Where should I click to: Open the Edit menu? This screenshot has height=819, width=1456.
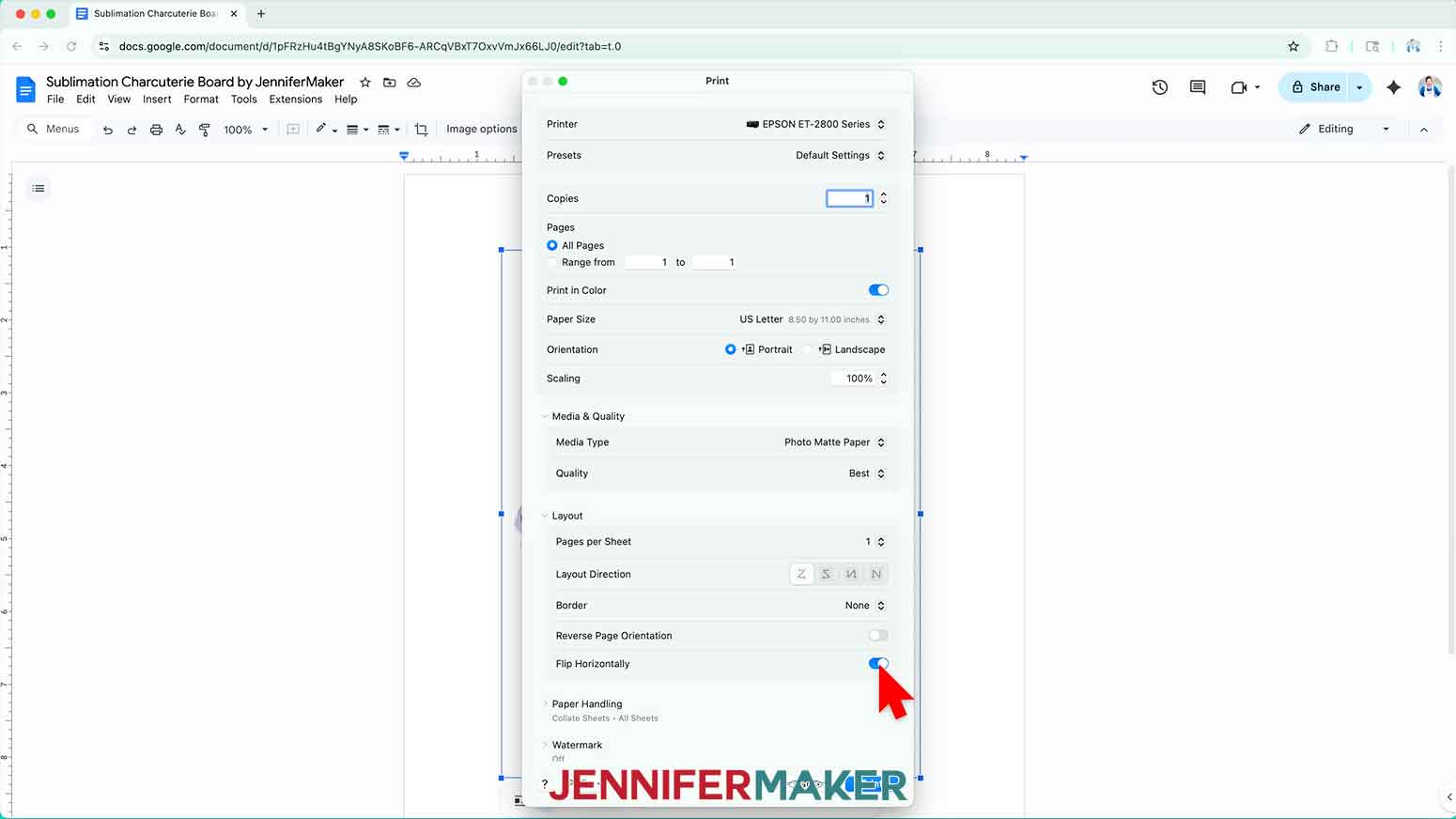(85, 100)
